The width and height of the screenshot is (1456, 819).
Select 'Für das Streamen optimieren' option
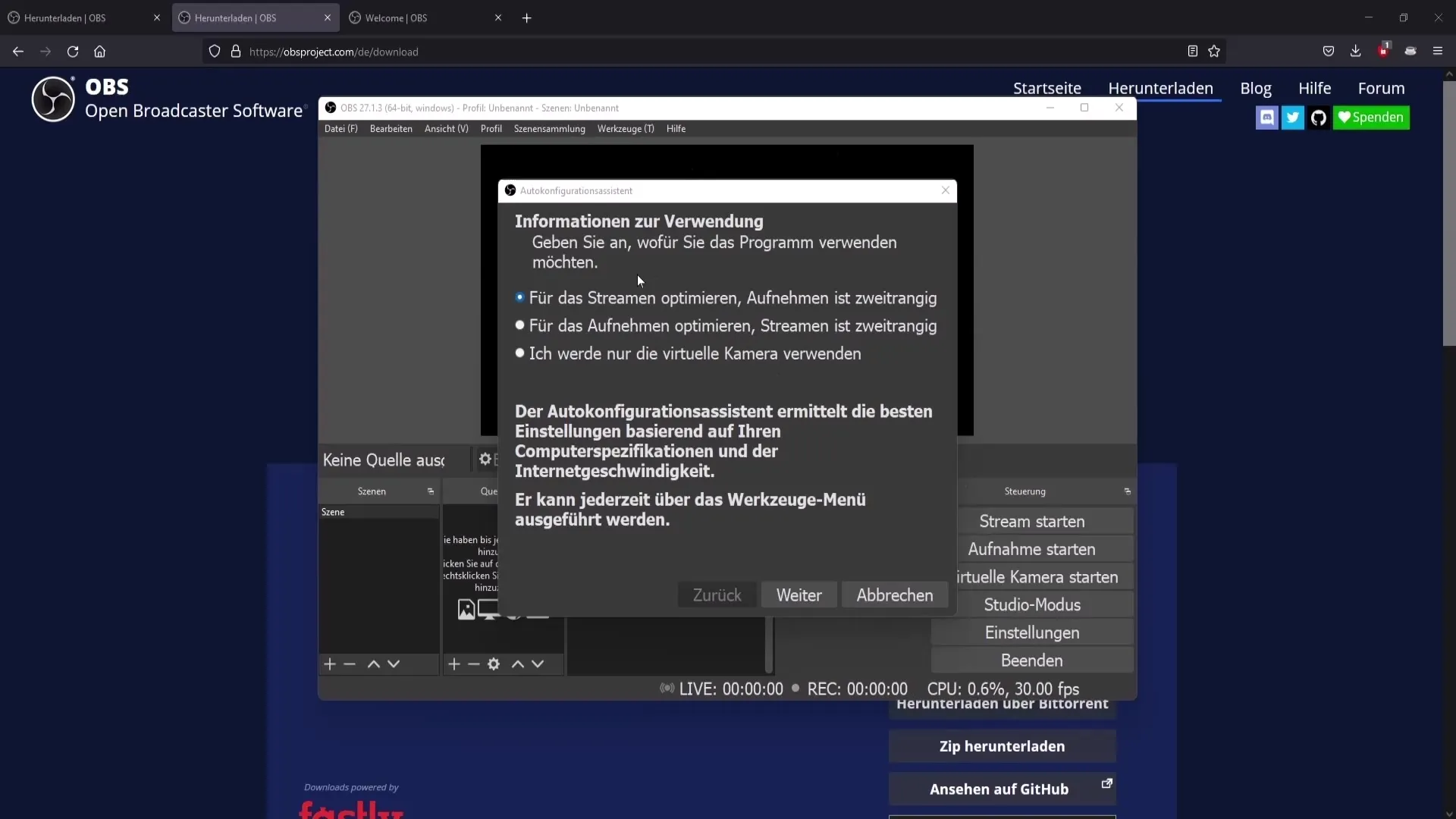(x=726, y=298)
